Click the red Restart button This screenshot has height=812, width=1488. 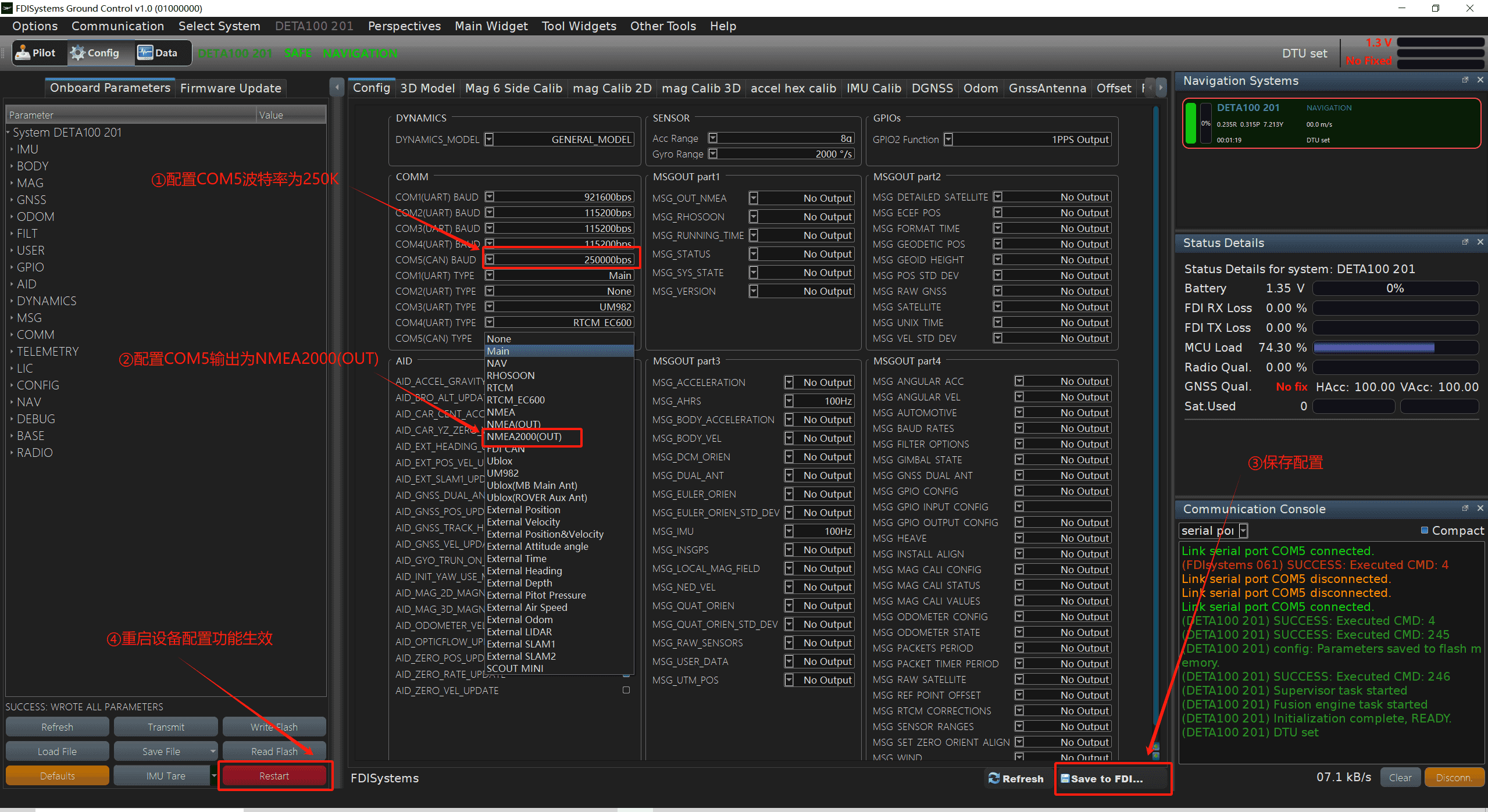[274, 776]
